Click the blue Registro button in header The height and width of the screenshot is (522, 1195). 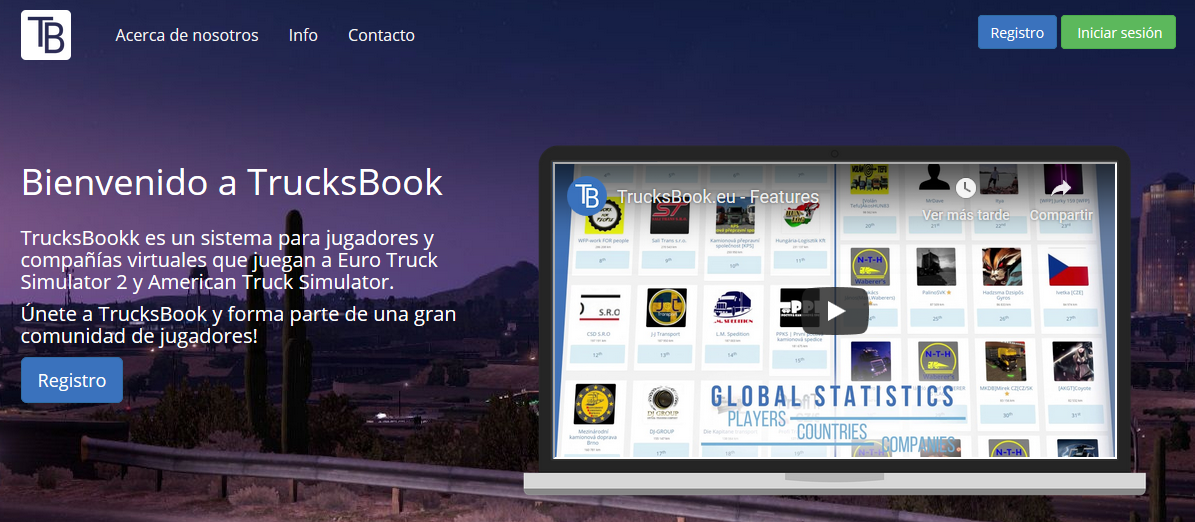point(1017,32)
